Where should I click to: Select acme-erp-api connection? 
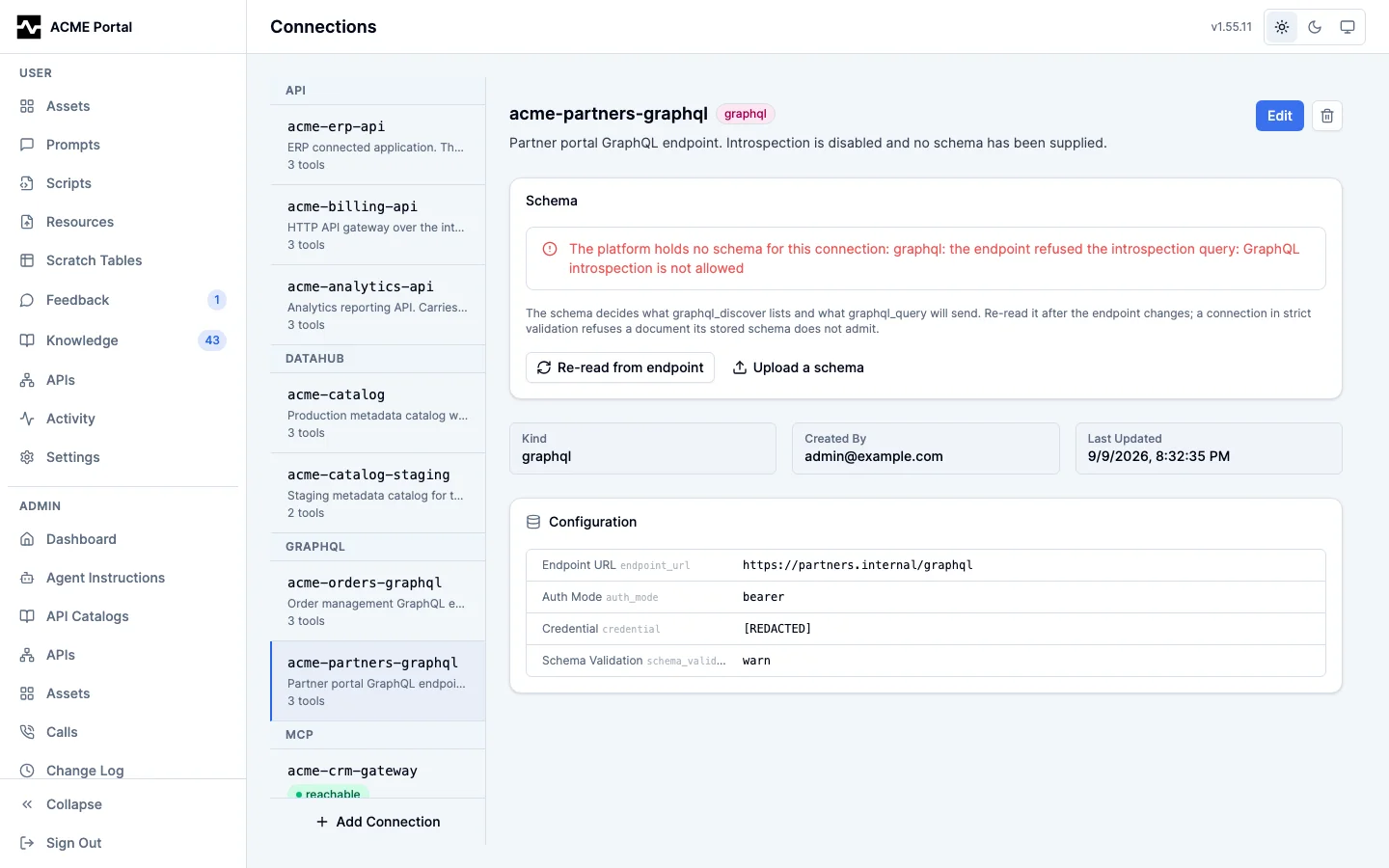point(378,145)
